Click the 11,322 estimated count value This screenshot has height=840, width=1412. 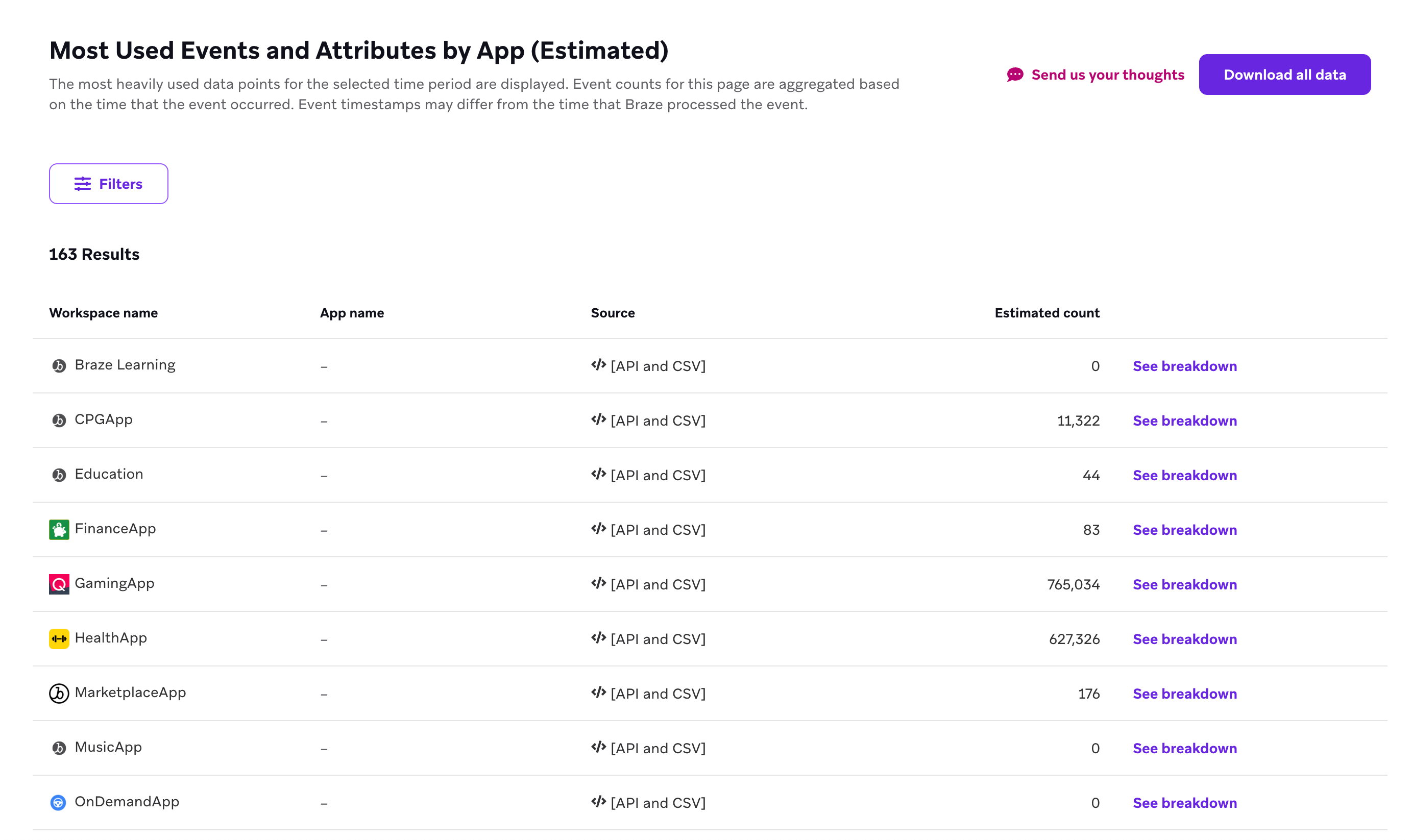(1078, 420)
